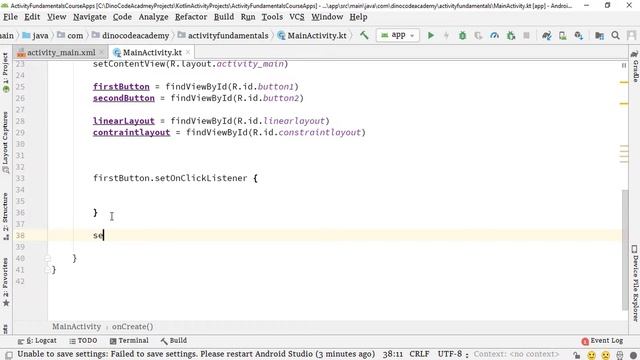This screenshot has height=360, width=640.
Task: Open the Help menu
Action: pos(358,17)
